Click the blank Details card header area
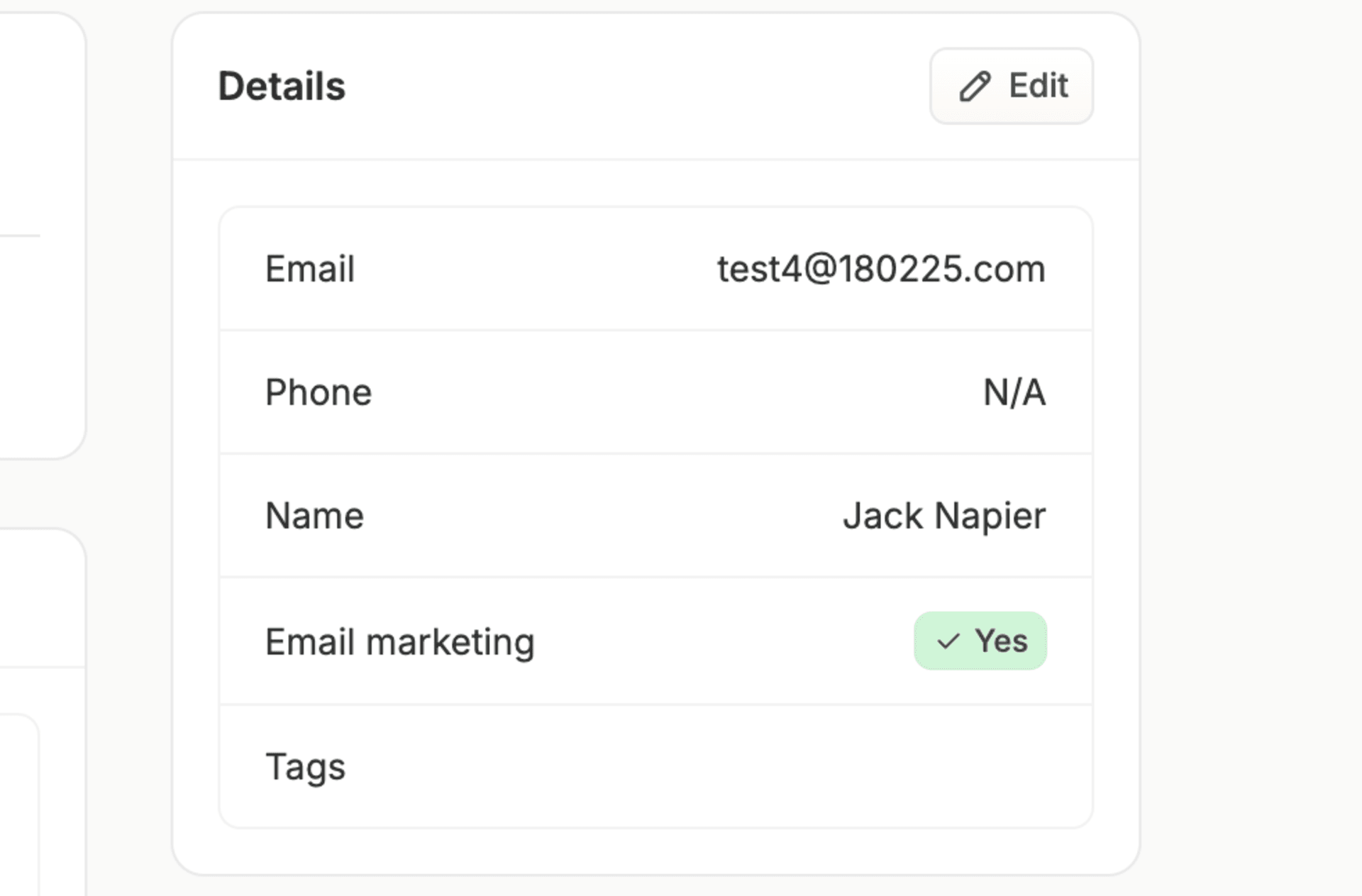 click(x=637, y=86)
